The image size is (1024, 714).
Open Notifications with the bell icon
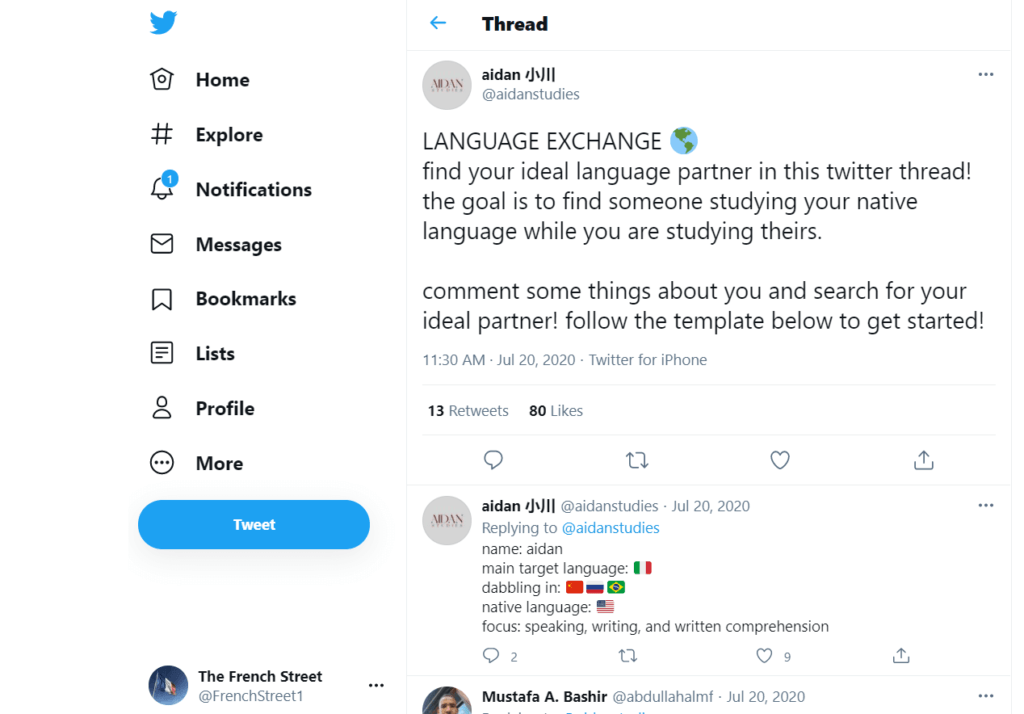(x=161, y=189)
